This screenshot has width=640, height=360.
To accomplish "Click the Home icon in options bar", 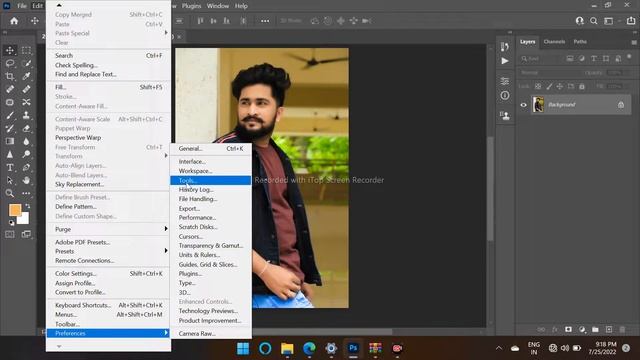I will (x=14, y=21).
